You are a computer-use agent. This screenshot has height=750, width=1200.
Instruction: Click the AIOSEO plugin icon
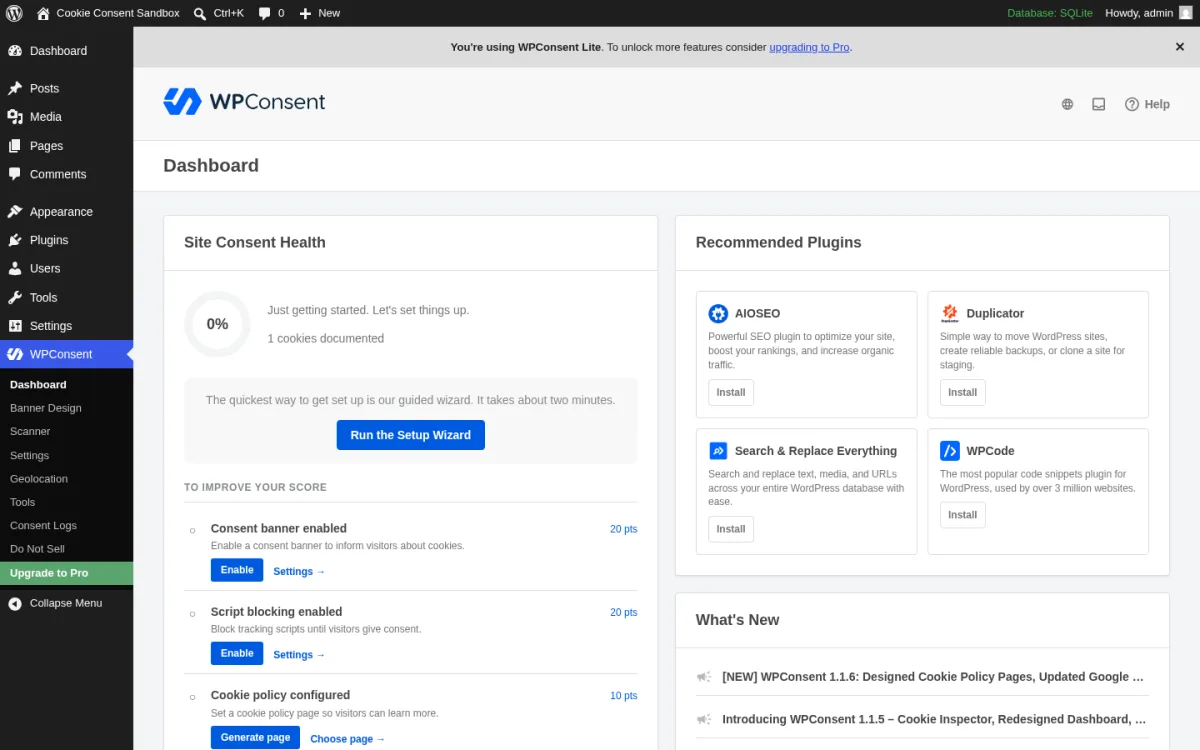[x=718, y=313]
